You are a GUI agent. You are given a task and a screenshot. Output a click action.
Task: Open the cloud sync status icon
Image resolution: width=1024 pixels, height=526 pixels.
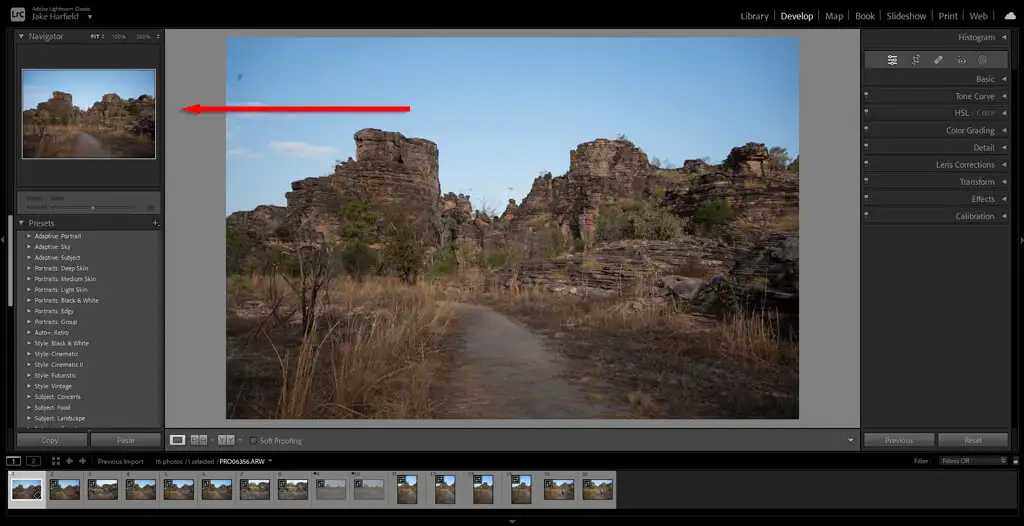point(1010,16)
